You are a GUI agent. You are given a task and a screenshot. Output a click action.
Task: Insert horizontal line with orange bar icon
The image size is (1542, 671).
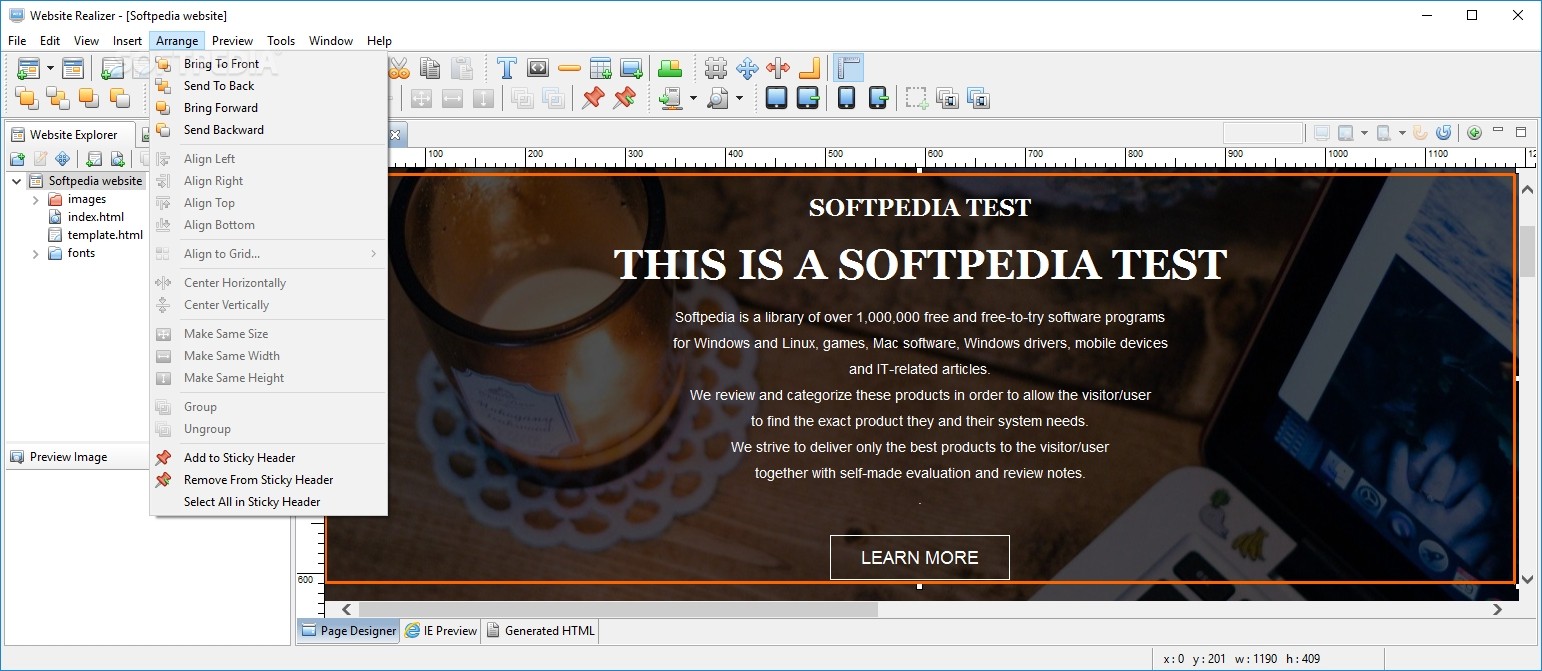569,68
